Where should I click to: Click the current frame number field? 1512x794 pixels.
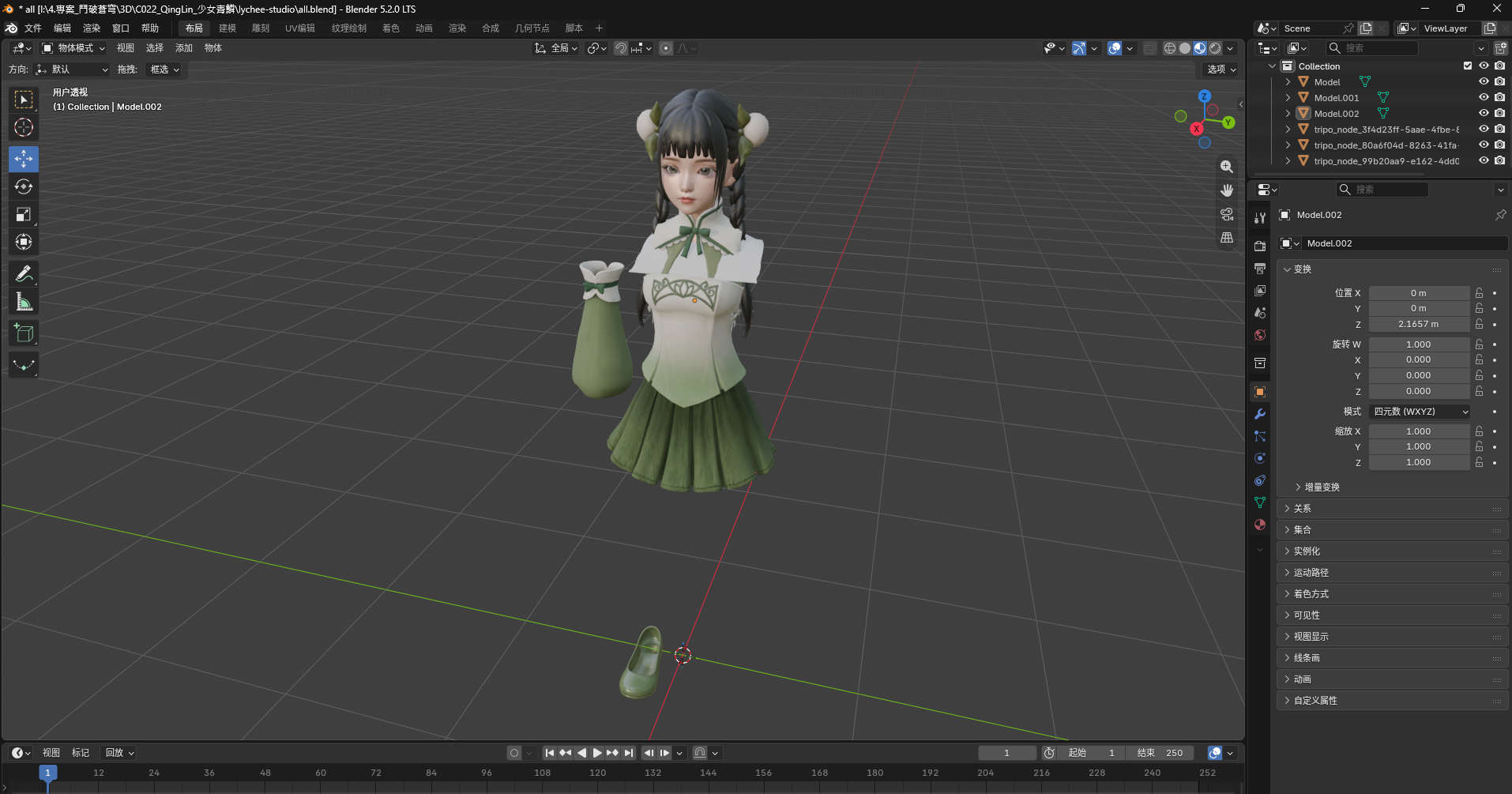[1007, 753]
